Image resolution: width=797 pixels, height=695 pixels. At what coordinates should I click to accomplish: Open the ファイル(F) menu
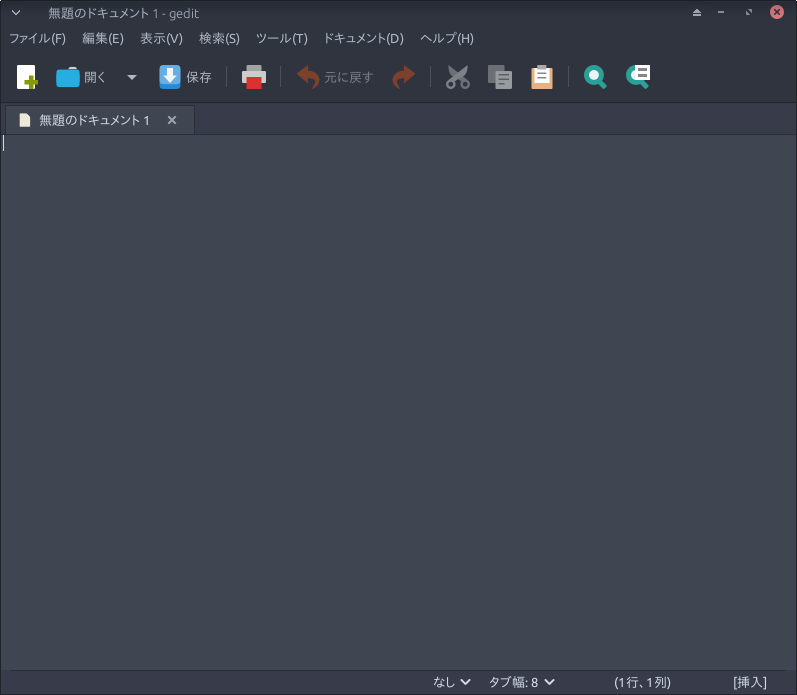click(38, 39)
